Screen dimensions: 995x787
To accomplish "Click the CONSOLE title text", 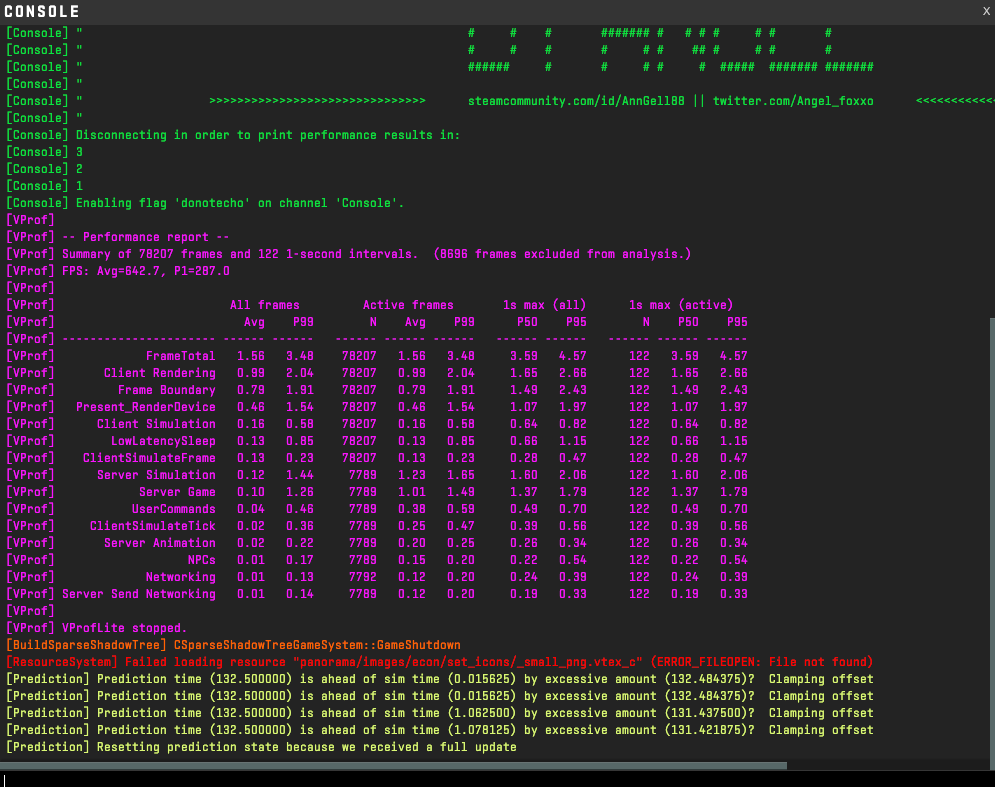I will 42,11.
